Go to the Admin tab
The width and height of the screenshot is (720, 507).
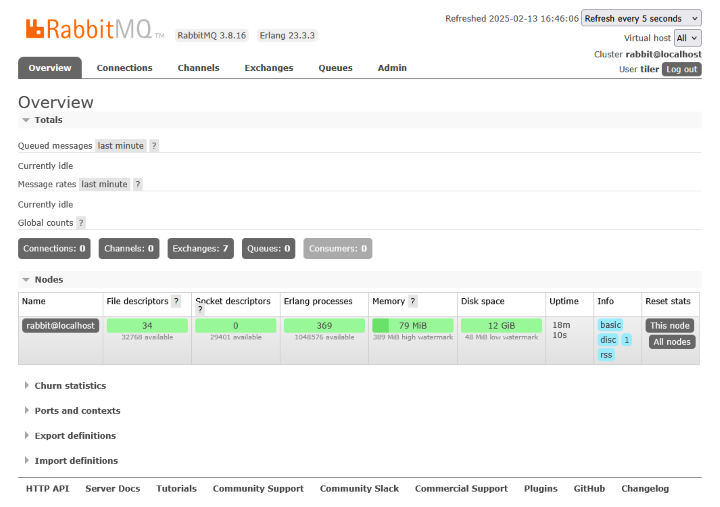pyautogui.click(x=392, y=68)
